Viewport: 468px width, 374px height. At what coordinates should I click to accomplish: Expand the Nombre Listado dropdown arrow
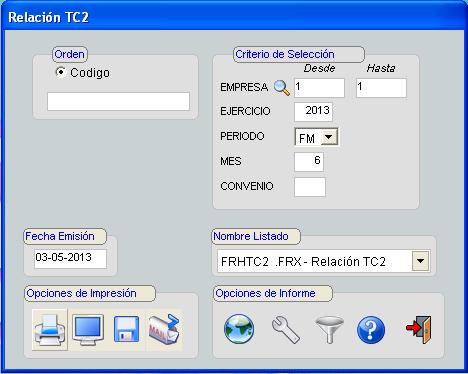pyautogui.click(x=421, y=261)
